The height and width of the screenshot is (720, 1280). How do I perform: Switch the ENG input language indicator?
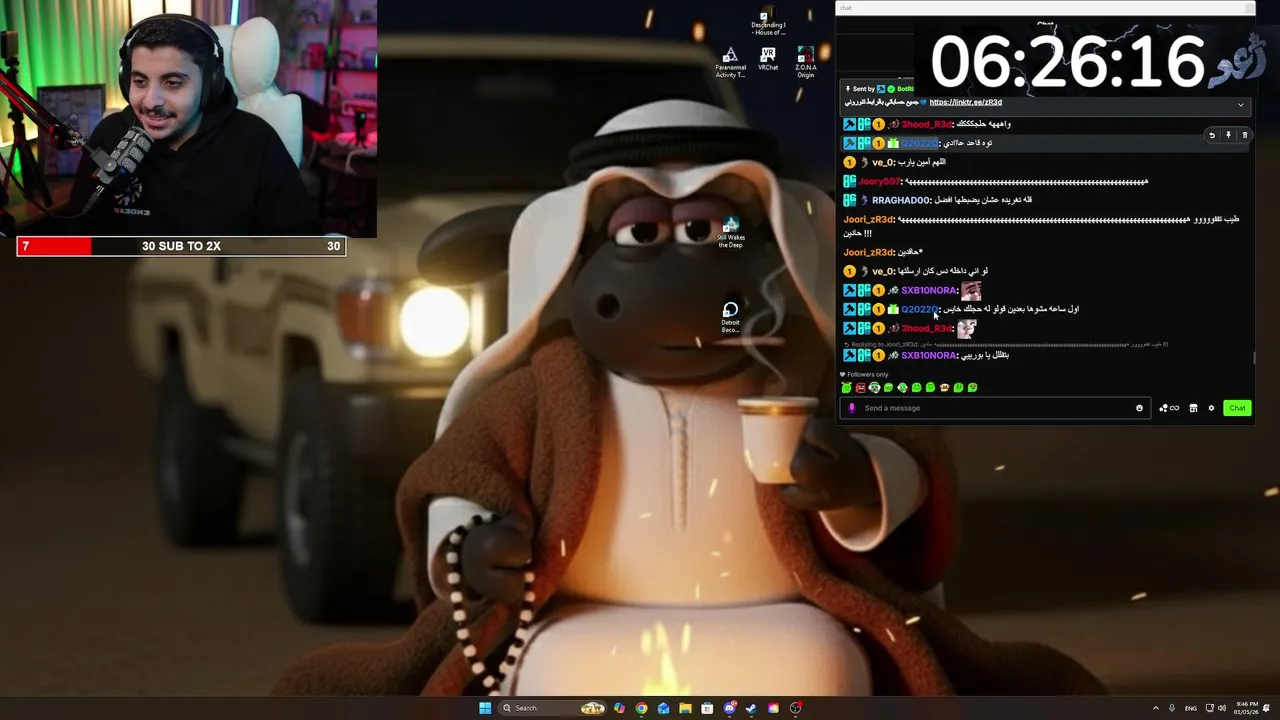click(1190, 708)
